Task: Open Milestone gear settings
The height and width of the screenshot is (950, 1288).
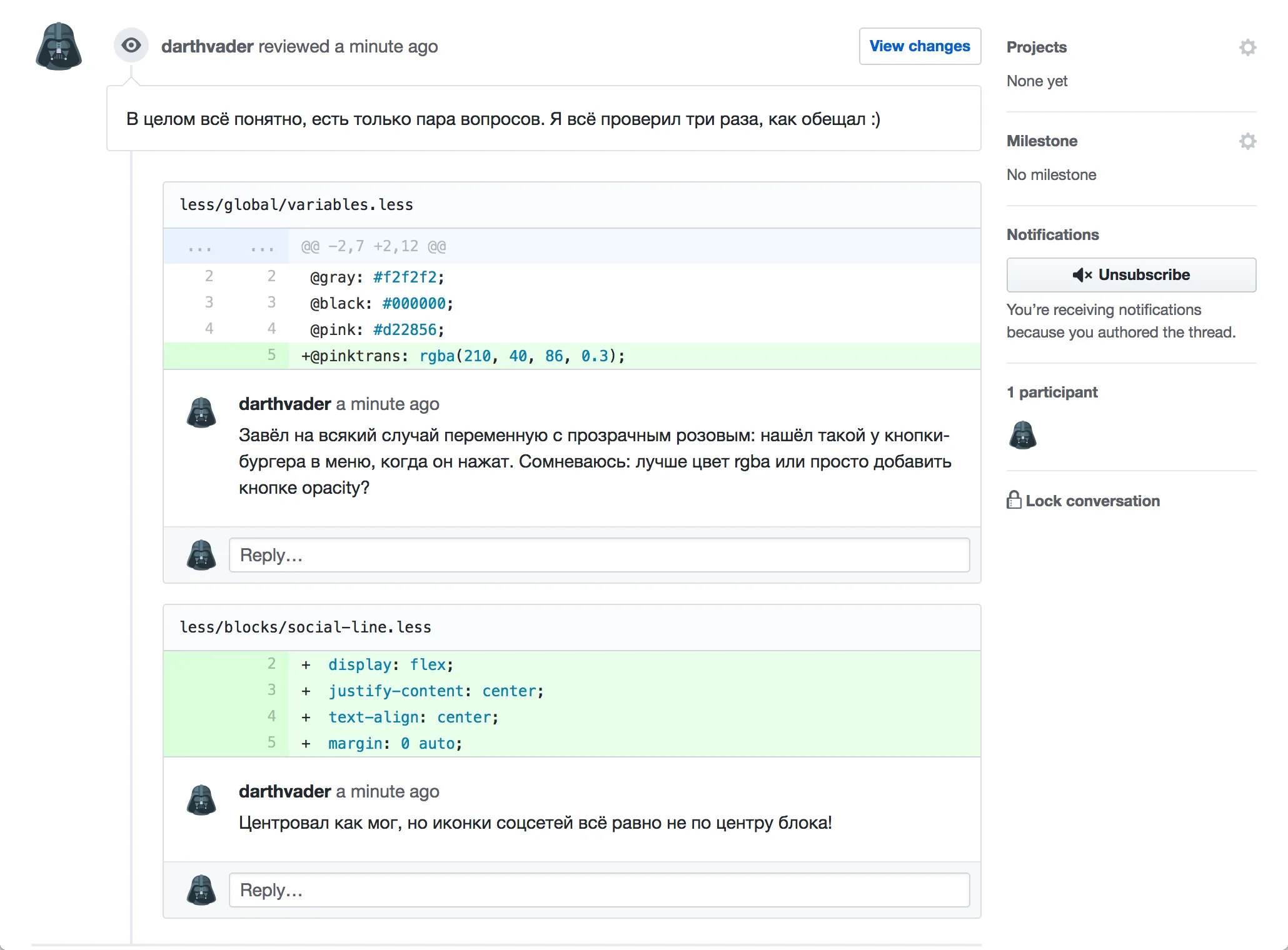Action: click(x=1247, y=141)
